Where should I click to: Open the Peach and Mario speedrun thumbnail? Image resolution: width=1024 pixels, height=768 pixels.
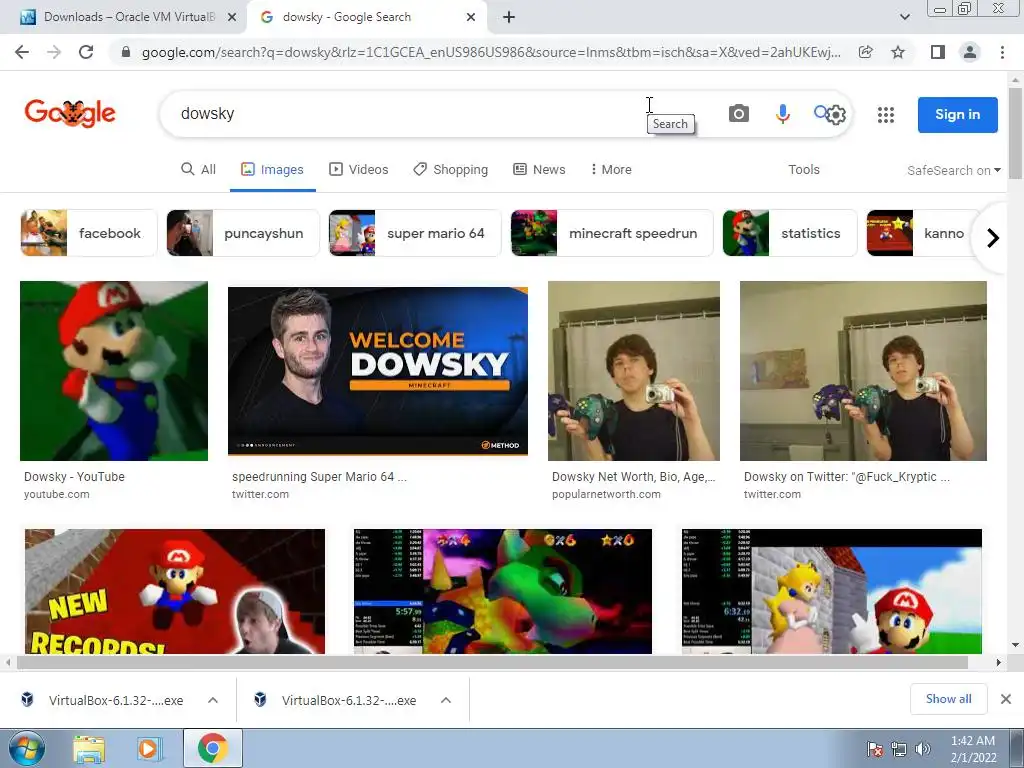click(x=831, y=591)
